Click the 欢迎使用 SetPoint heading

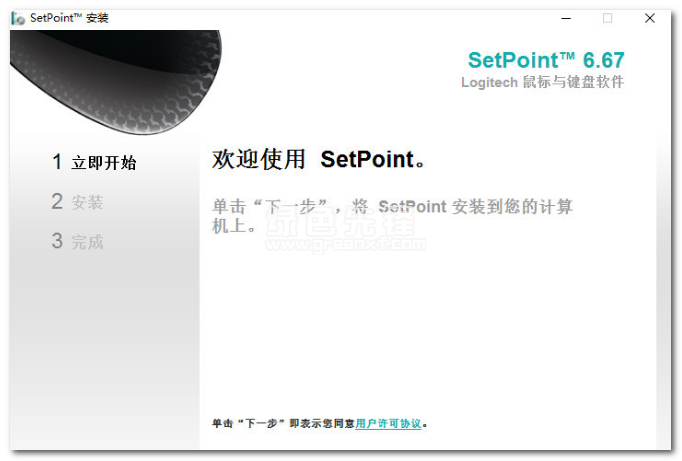tap(318, 159)
